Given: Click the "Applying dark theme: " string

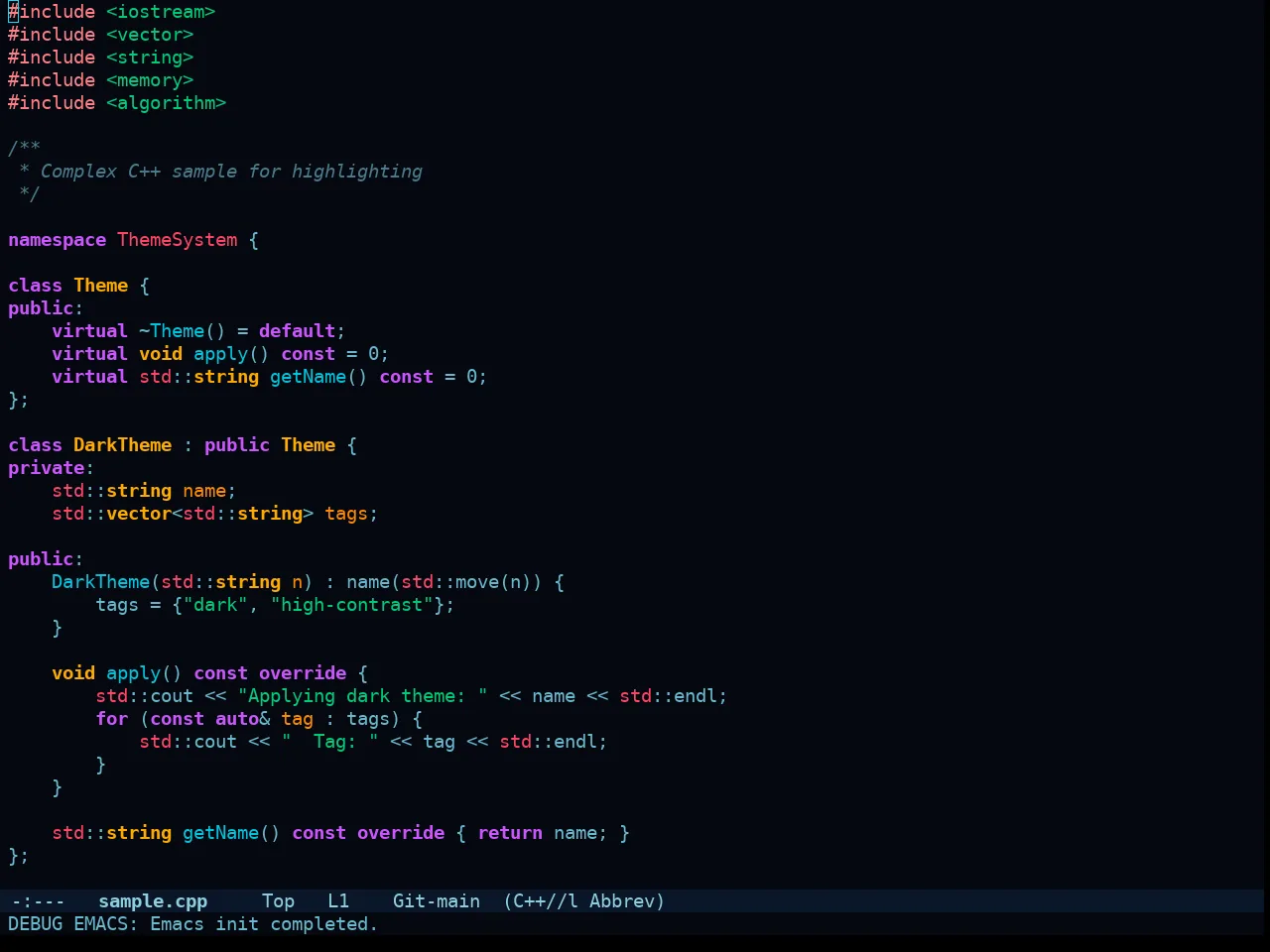Looking at the screenshot, I should point(363,696).
